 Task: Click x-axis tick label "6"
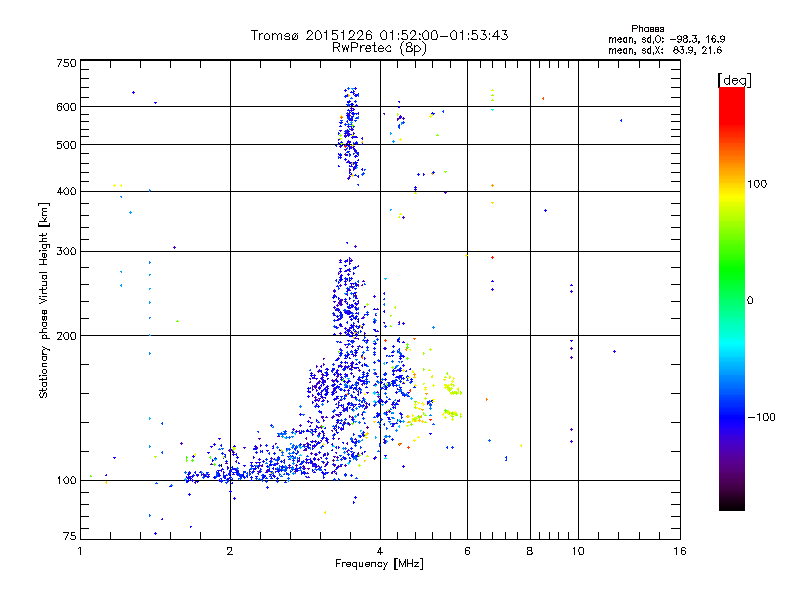(467, 551)
